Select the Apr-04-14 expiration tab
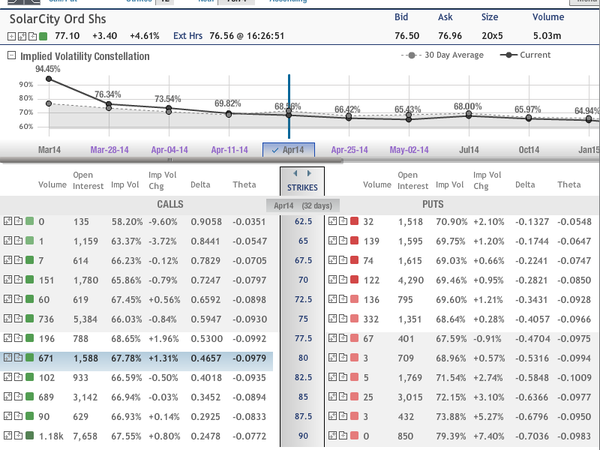 pyautogui.click(x=170, y=150)
